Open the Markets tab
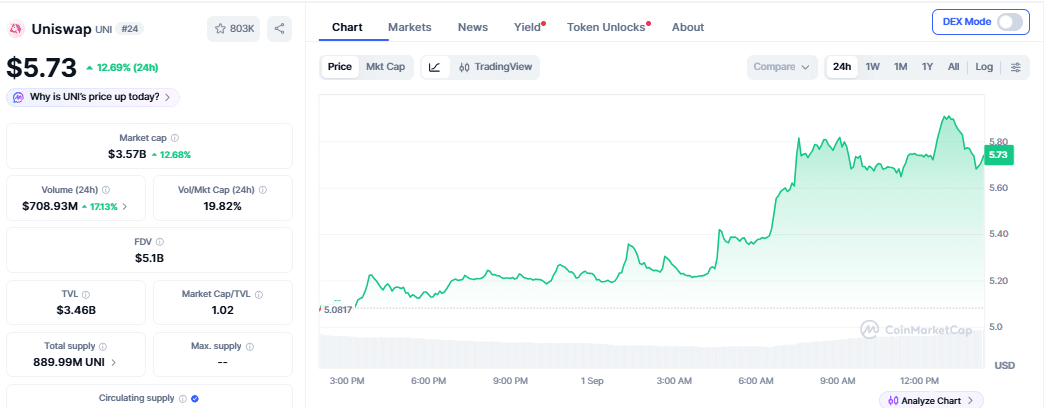1044x408 pixels. point(409,27)
